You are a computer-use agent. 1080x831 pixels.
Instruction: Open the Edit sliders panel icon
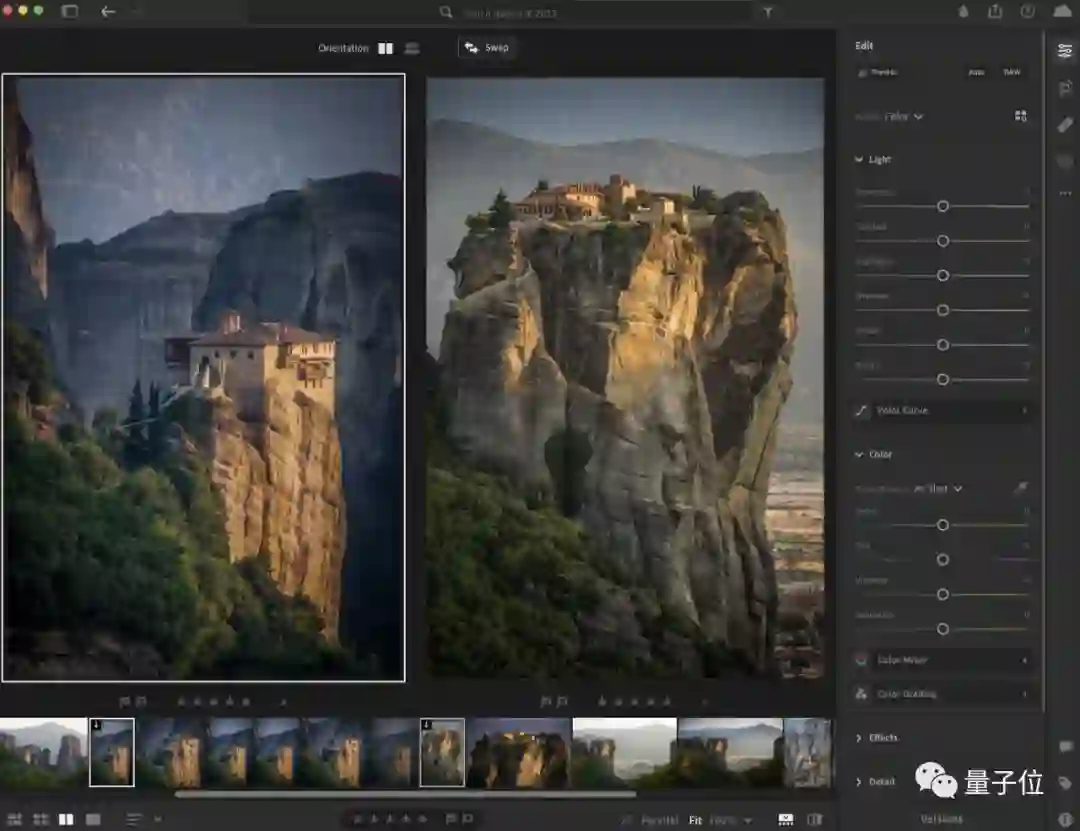click(x=1064, y=51)
